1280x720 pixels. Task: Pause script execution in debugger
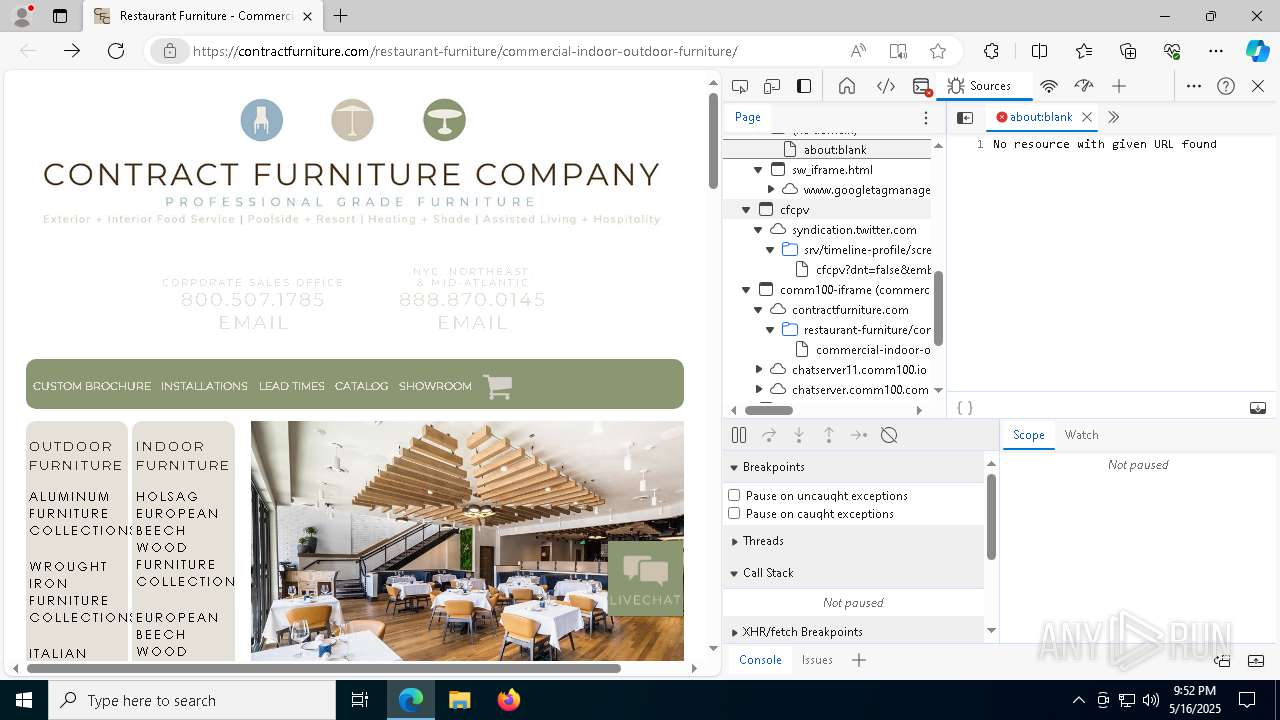(739, 435)
